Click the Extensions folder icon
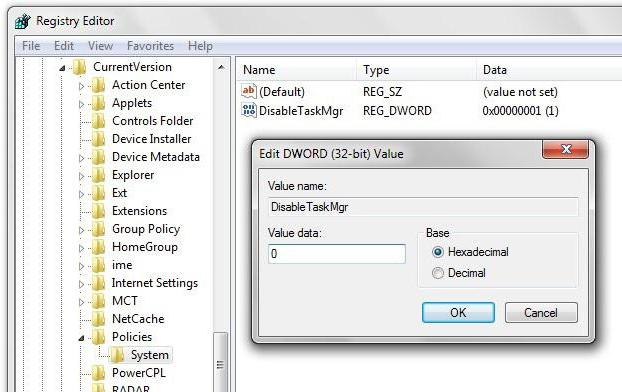This screenshot has width=622, height=392. (98, 211)
